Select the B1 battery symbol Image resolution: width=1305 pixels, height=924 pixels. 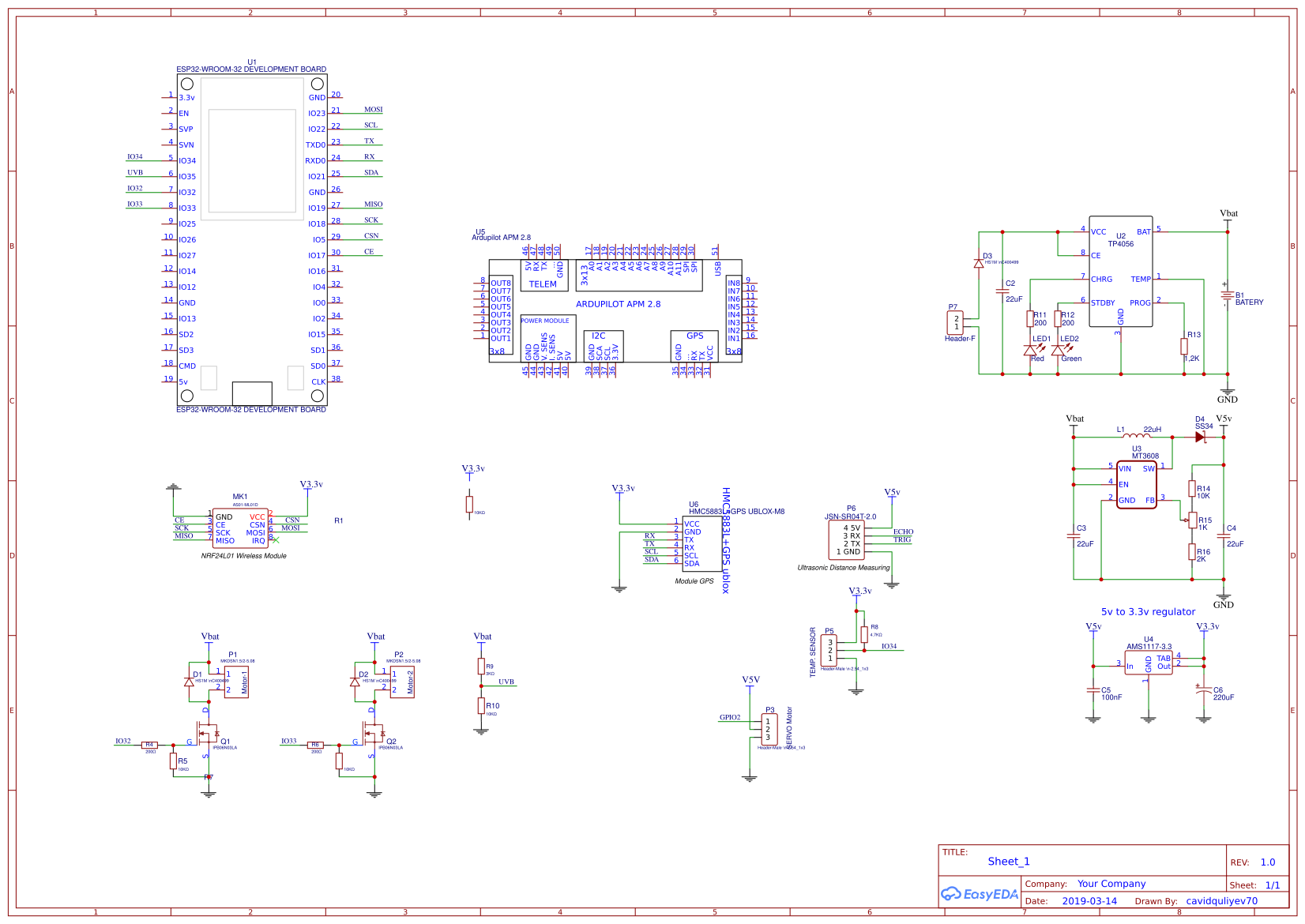pos(1227,296)
